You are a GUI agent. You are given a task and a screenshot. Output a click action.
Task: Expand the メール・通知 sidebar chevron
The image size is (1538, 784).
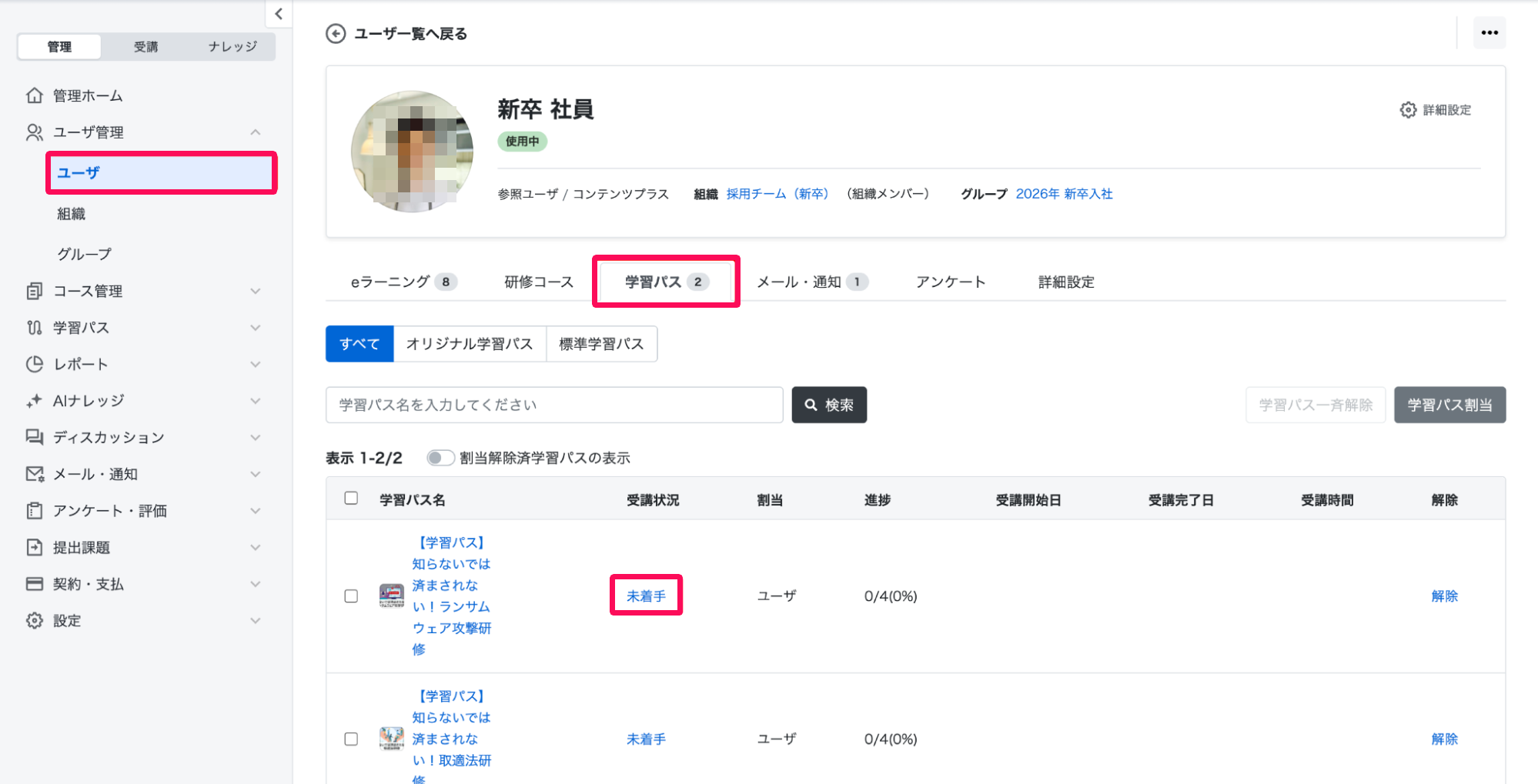point(256,474)
